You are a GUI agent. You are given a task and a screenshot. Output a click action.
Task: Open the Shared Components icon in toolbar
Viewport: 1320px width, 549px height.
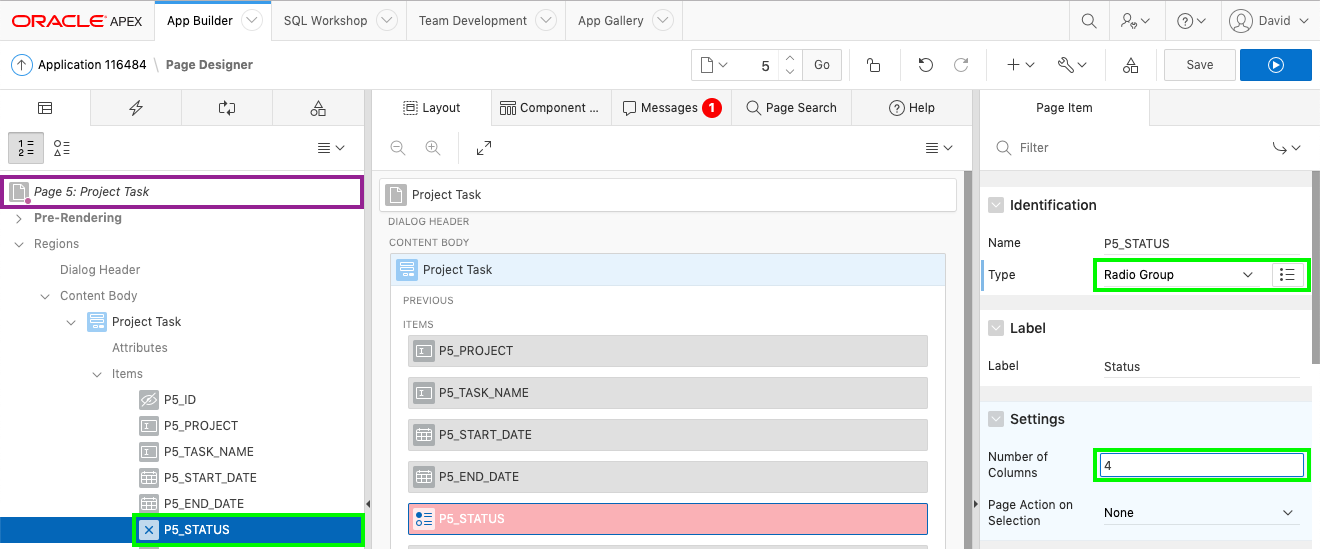1130,65
